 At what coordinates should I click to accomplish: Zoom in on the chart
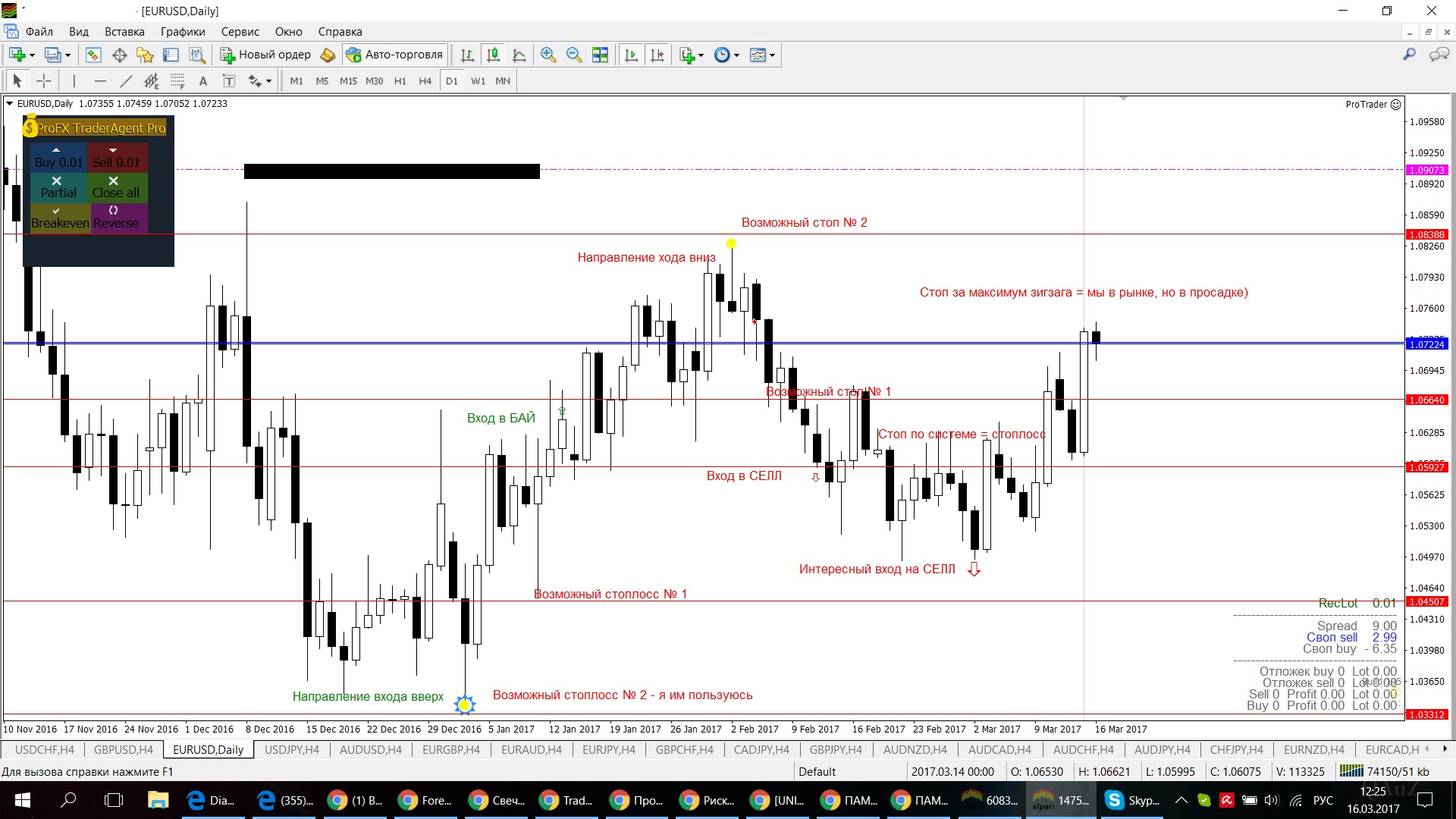pyautogui.click(x=548, y=55)
